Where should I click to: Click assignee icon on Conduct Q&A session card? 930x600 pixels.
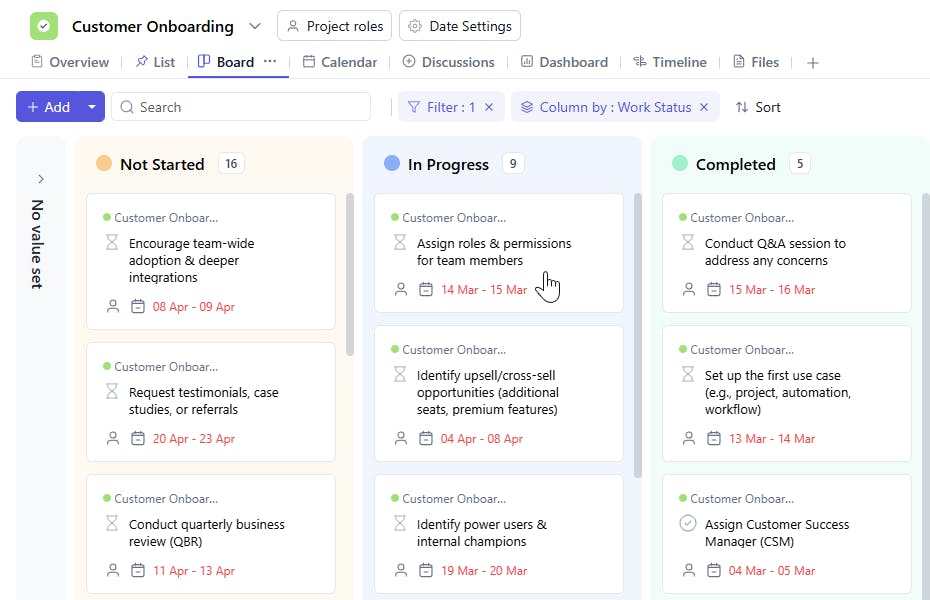(688, 289)
